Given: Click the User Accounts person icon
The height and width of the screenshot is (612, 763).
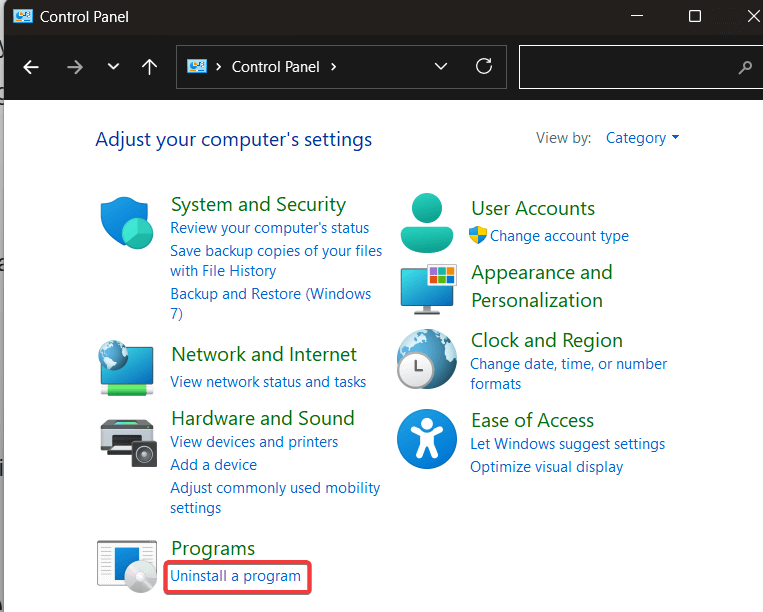Looking at the screenshot, I should pos(427,222).
